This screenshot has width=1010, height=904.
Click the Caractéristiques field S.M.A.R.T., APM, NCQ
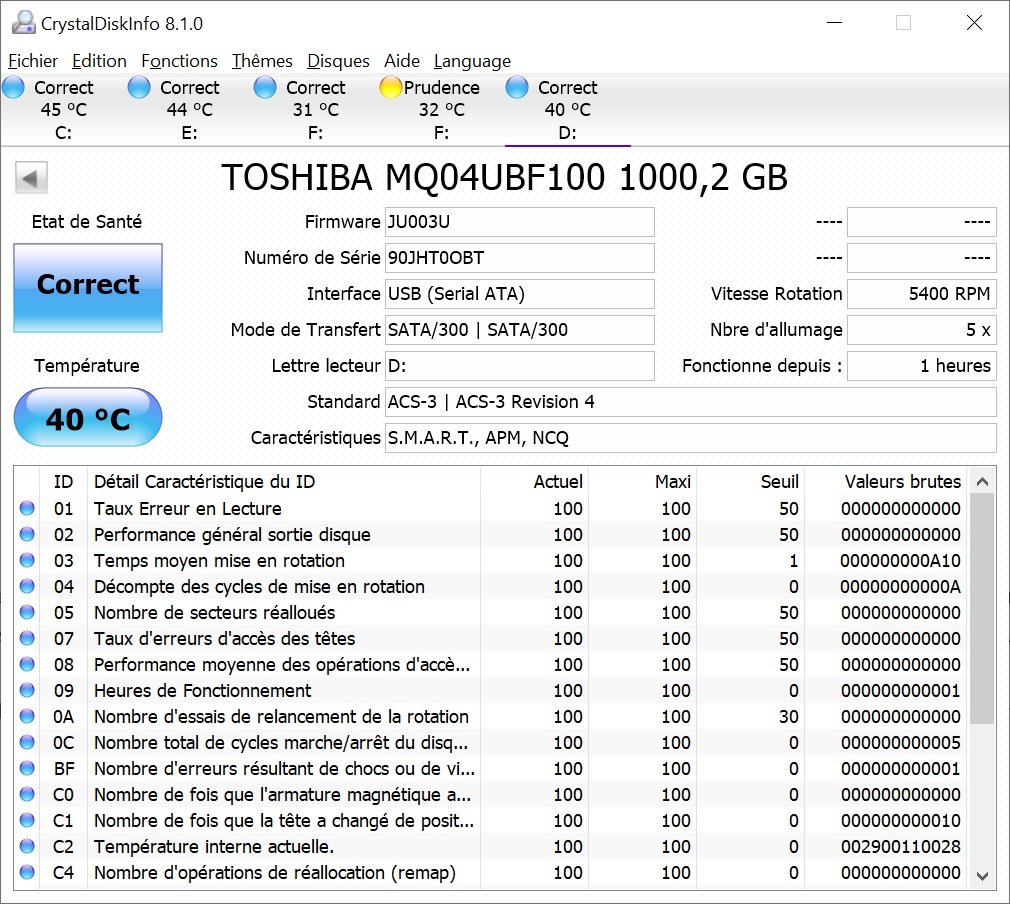pos(691,438)
